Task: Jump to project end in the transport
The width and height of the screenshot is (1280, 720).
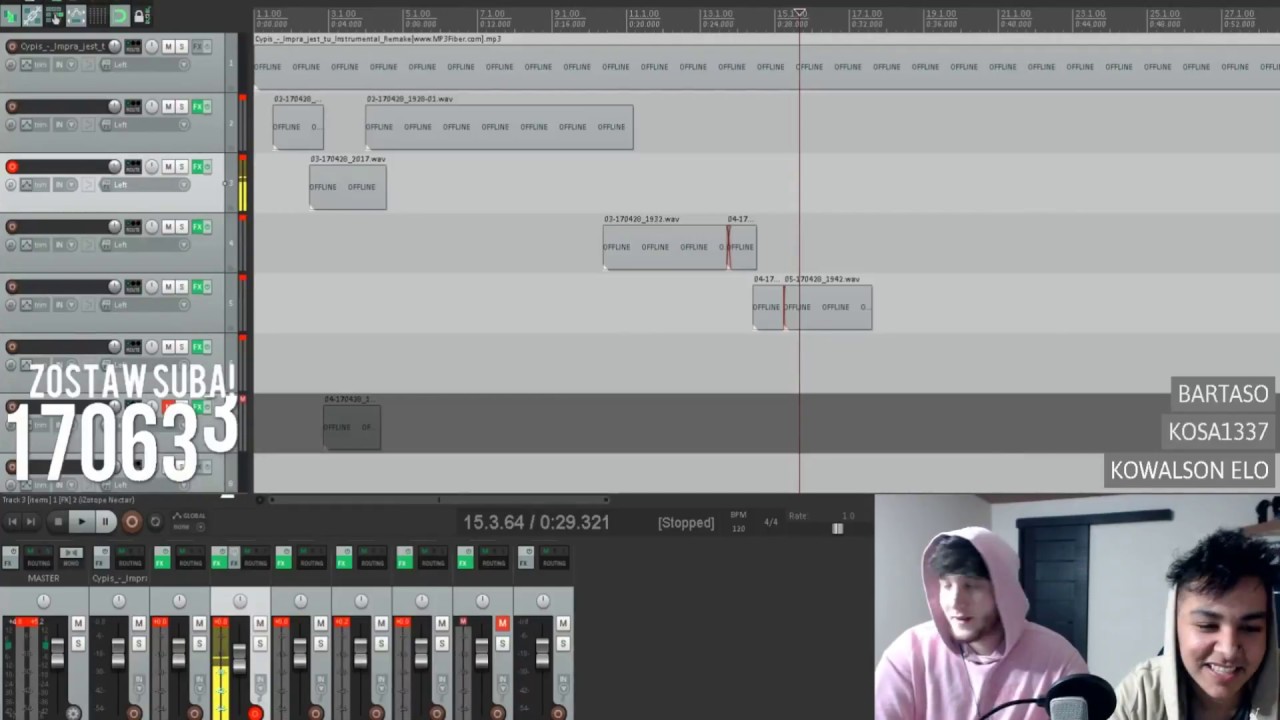Action: click(x=31, y=521)
